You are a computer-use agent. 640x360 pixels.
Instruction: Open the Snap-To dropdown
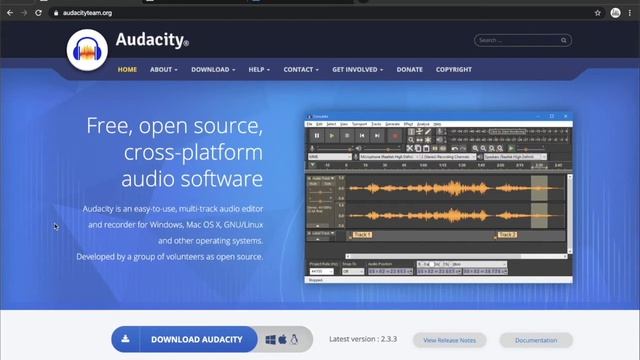(x=353, y=271)
